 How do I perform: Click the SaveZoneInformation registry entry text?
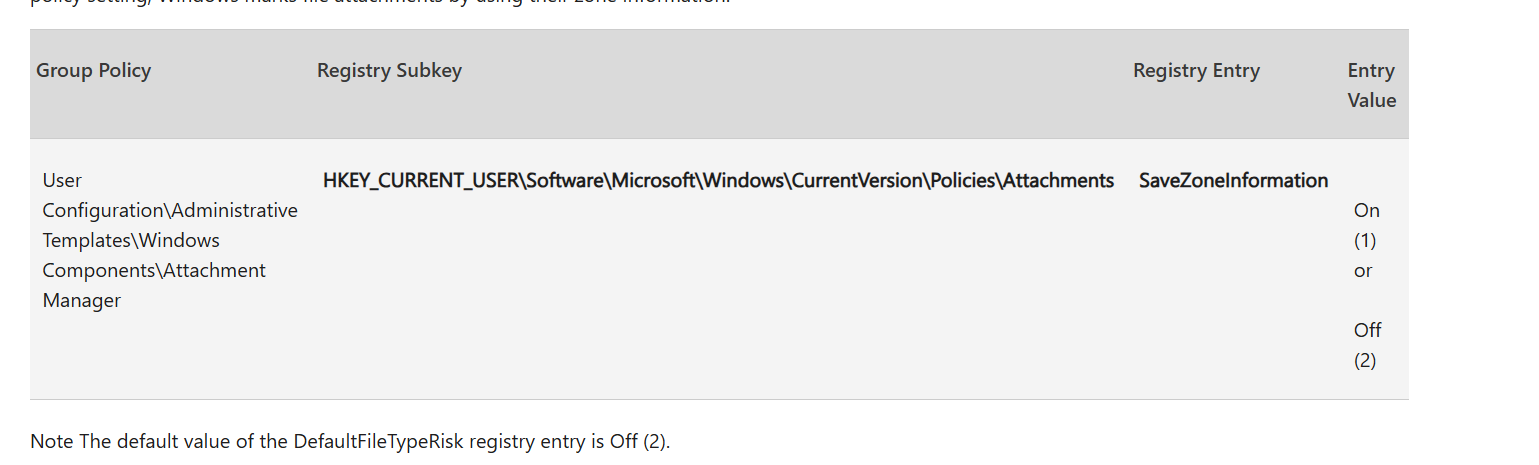(1233, 181)
